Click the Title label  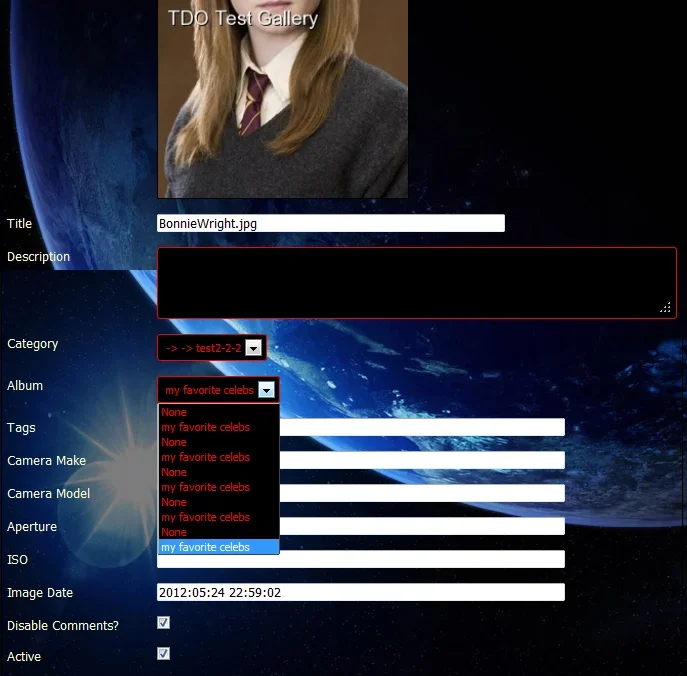click(x=19, y=223)
